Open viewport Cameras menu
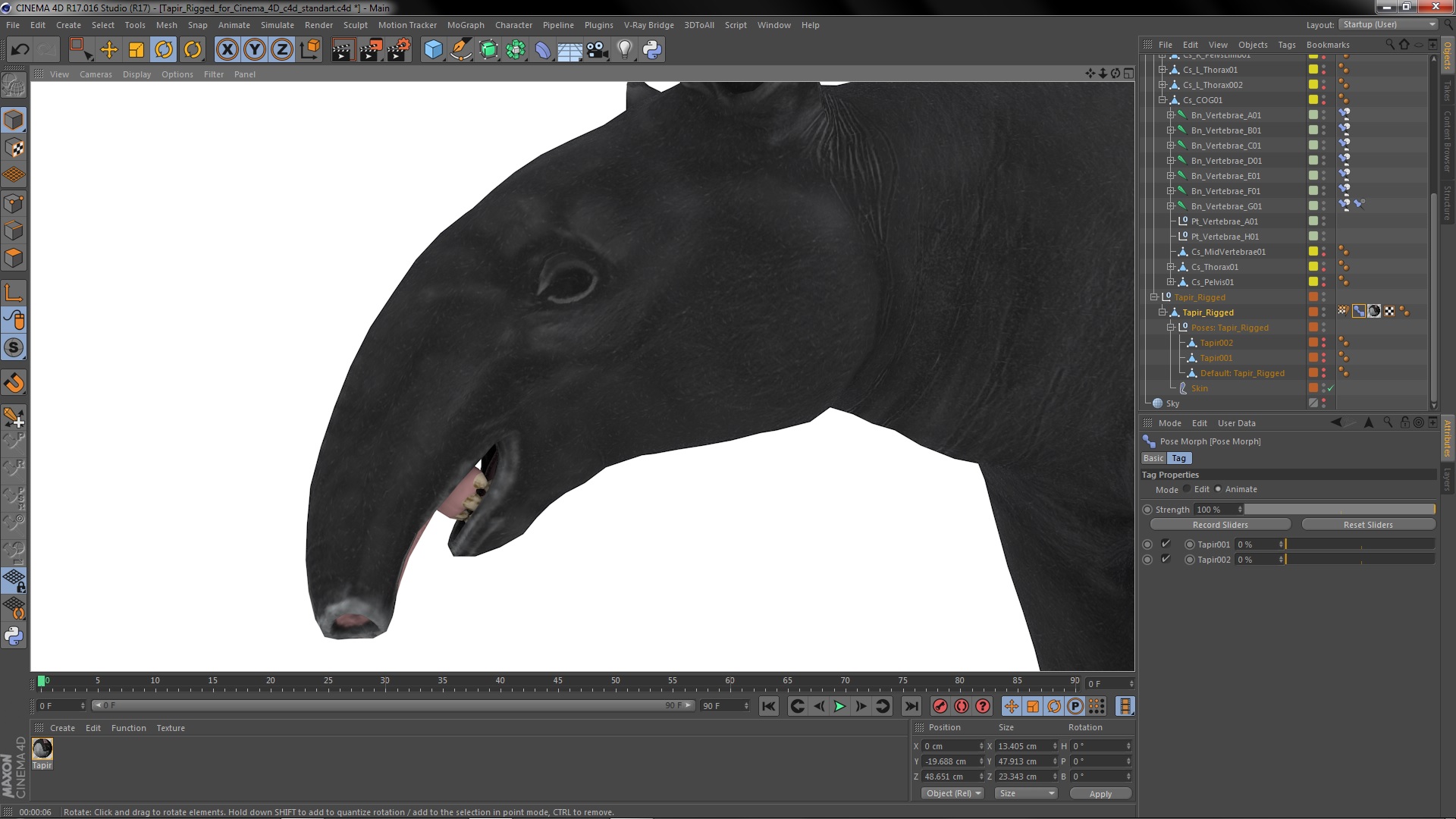1456x819 pixels. pyautogui.click(x=96, y=74)
